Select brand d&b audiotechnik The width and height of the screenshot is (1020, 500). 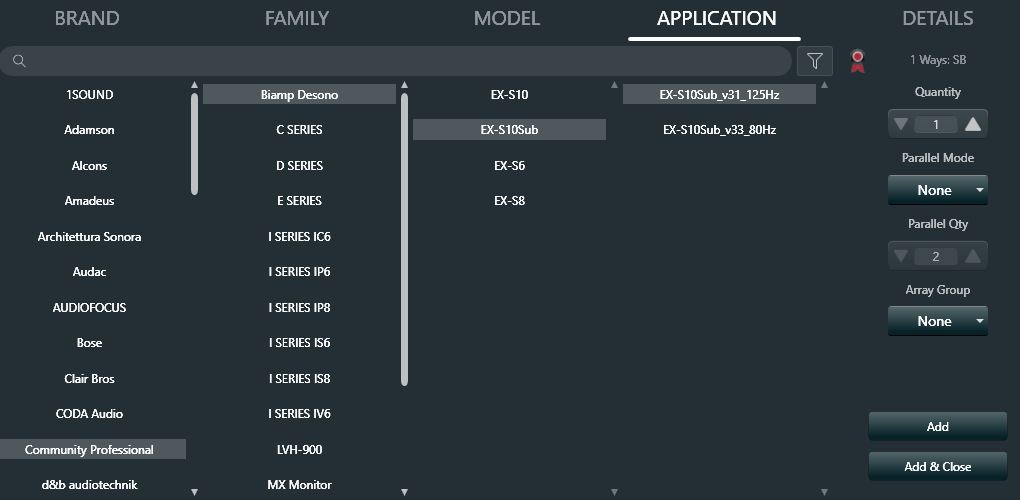pos(90,484)
